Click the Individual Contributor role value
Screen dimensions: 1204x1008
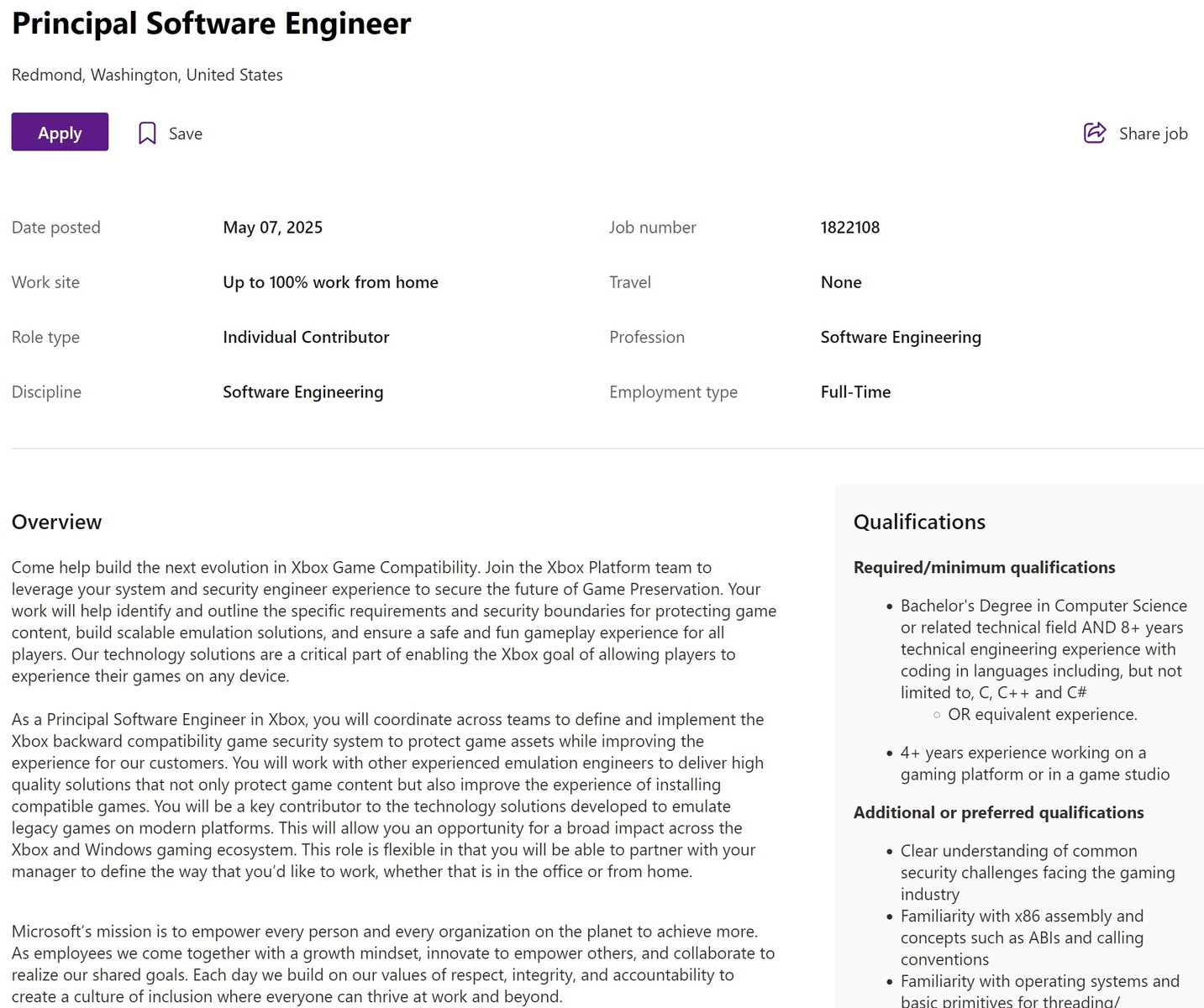(x=306, y=337)
